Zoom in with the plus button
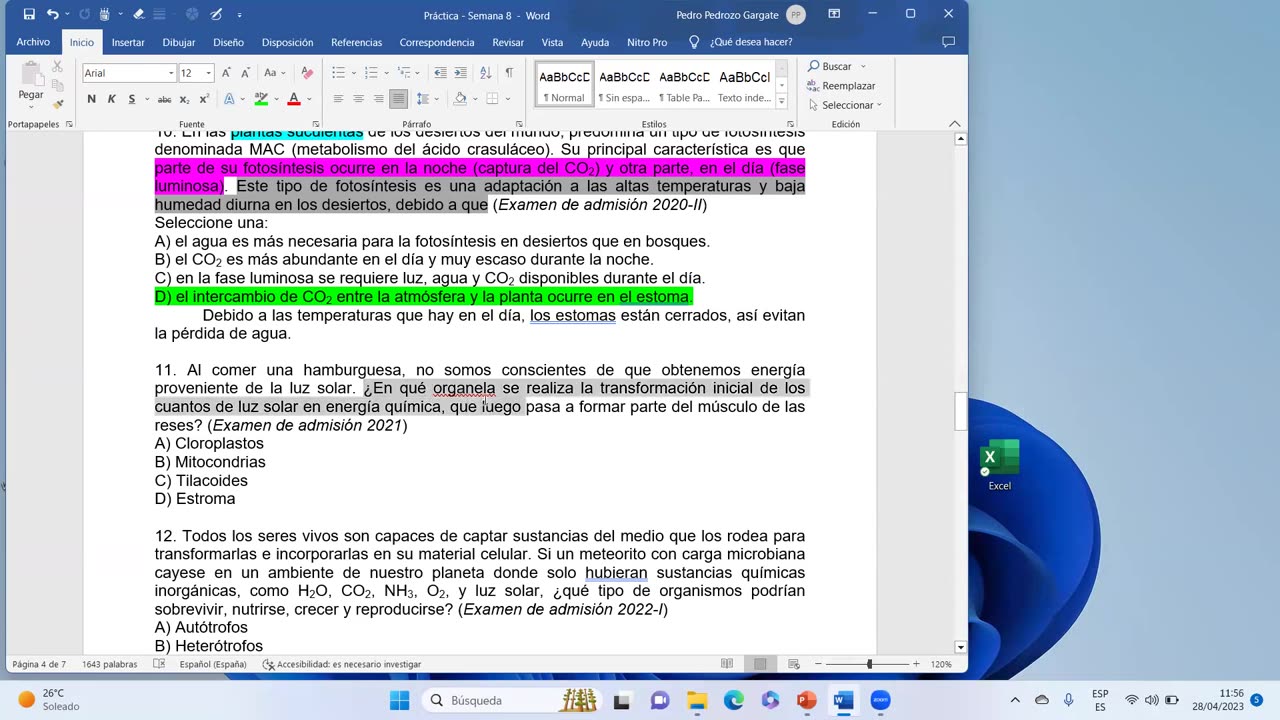The width and height of the screenshot is (1280, 720). pos(916,664)
